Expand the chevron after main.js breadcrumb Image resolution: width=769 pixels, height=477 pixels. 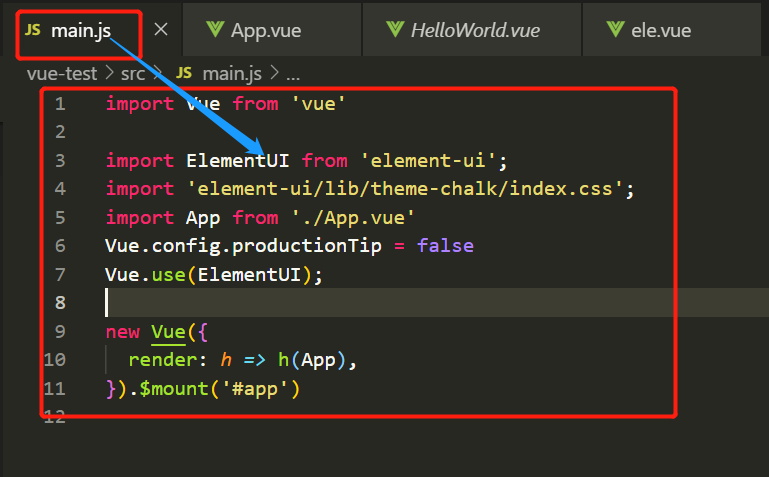274,74
